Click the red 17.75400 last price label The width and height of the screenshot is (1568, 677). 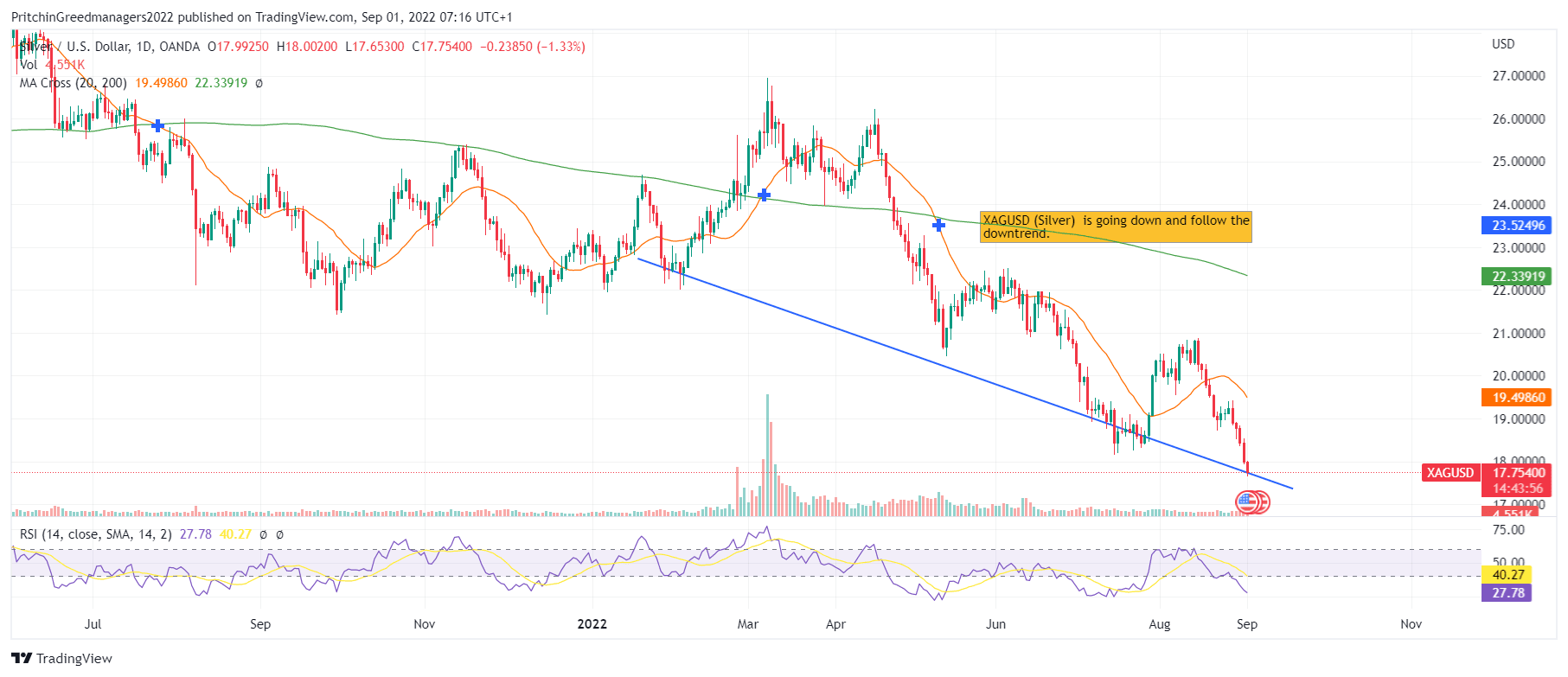pyautogui.click(x=1517, y=473)
